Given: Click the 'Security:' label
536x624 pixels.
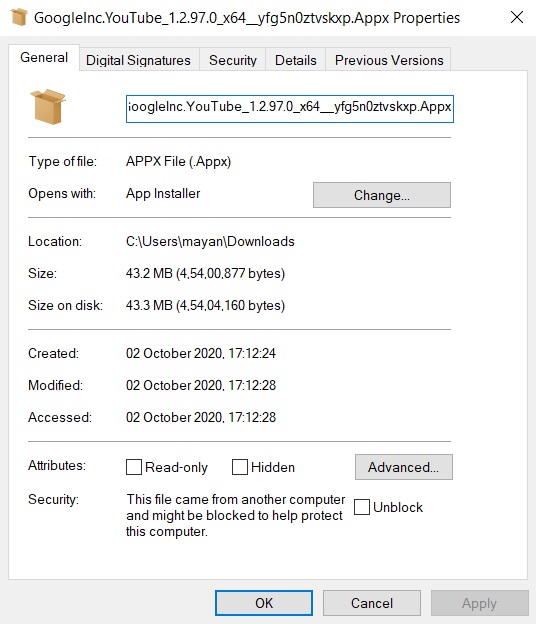Looking at the screenshot, I should (53, 499).
